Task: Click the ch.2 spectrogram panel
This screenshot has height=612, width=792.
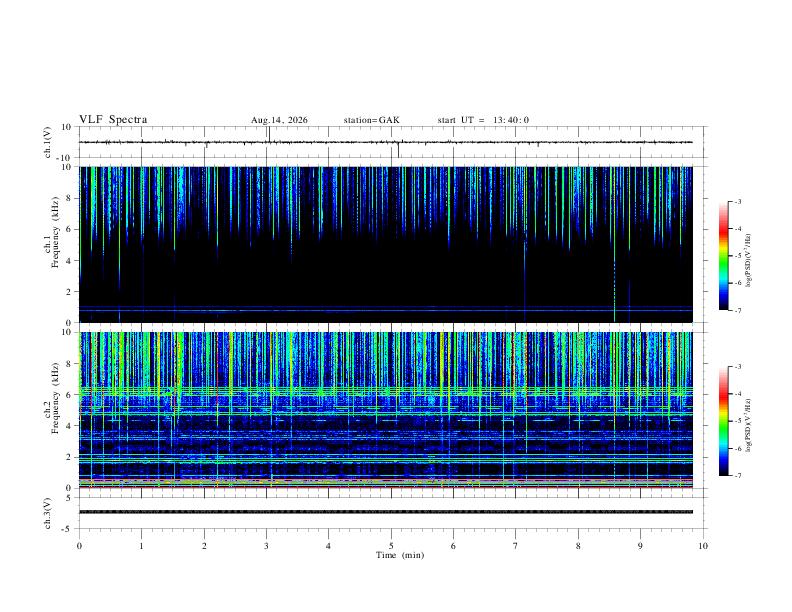Action: tap(386, 410)
